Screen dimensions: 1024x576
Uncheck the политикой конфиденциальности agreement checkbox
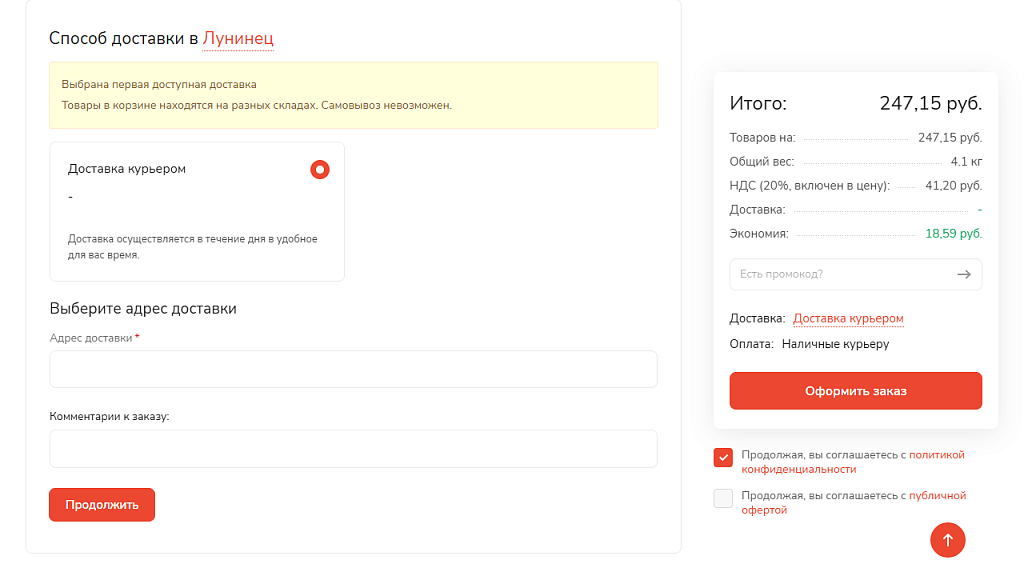(723, 458)
